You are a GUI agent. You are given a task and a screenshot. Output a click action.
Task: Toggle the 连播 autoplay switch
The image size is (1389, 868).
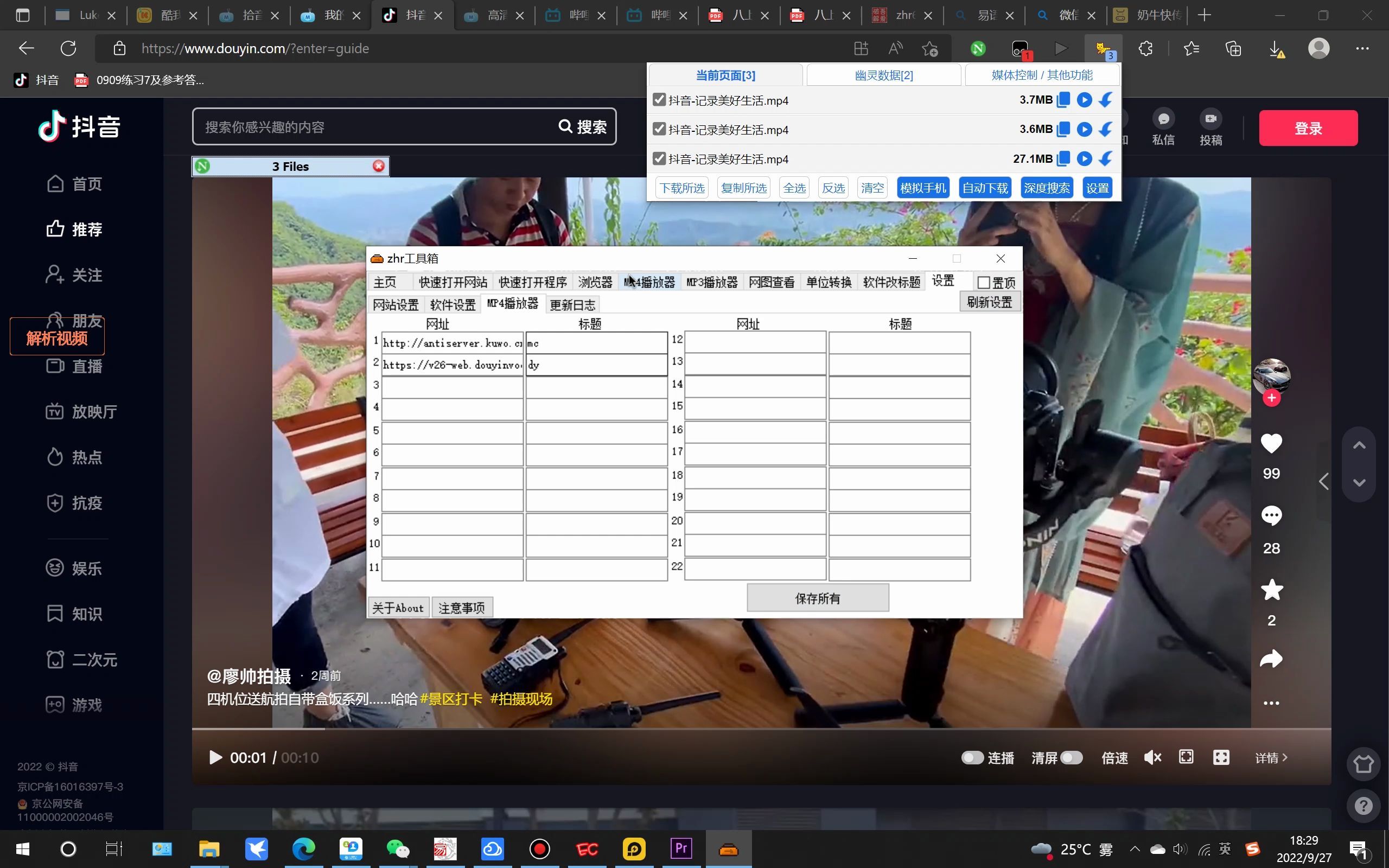(972, 758)
